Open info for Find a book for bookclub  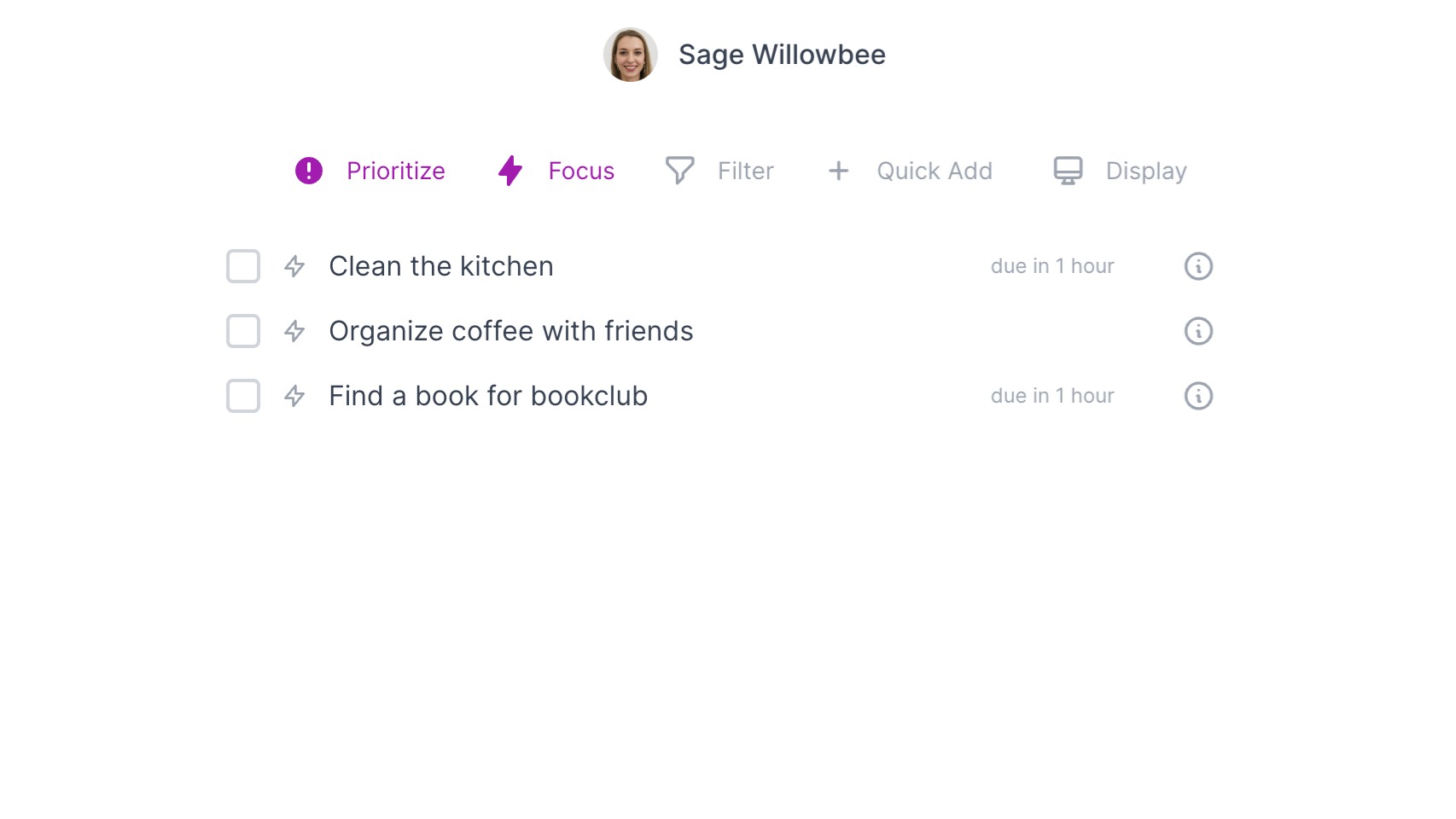[1198, 396]
